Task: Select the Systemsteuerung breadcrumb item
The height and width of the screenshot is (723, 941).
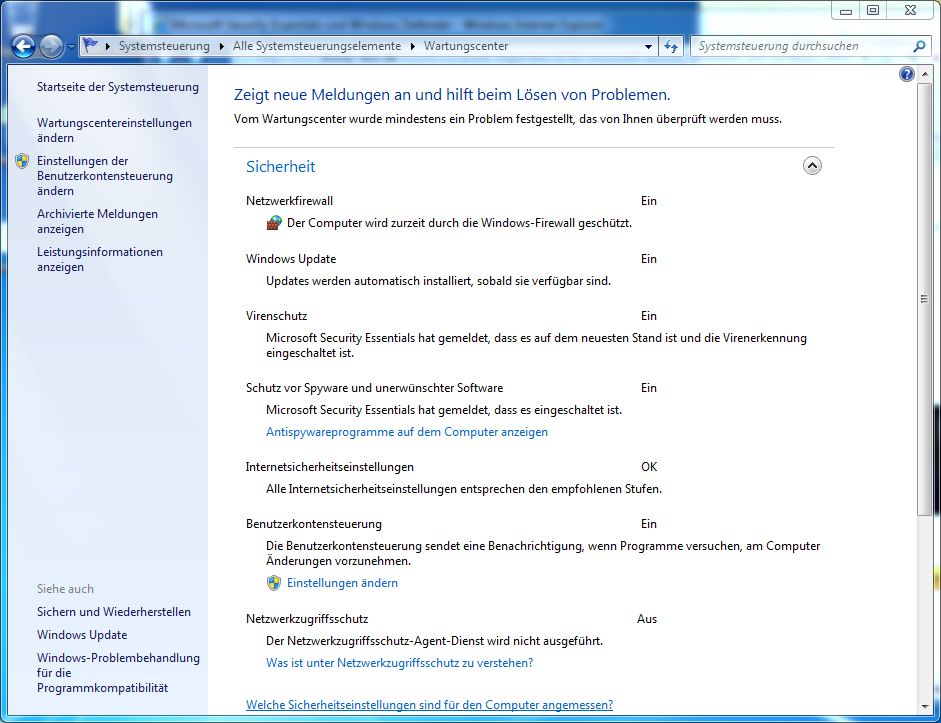Action: pos(164,46)
